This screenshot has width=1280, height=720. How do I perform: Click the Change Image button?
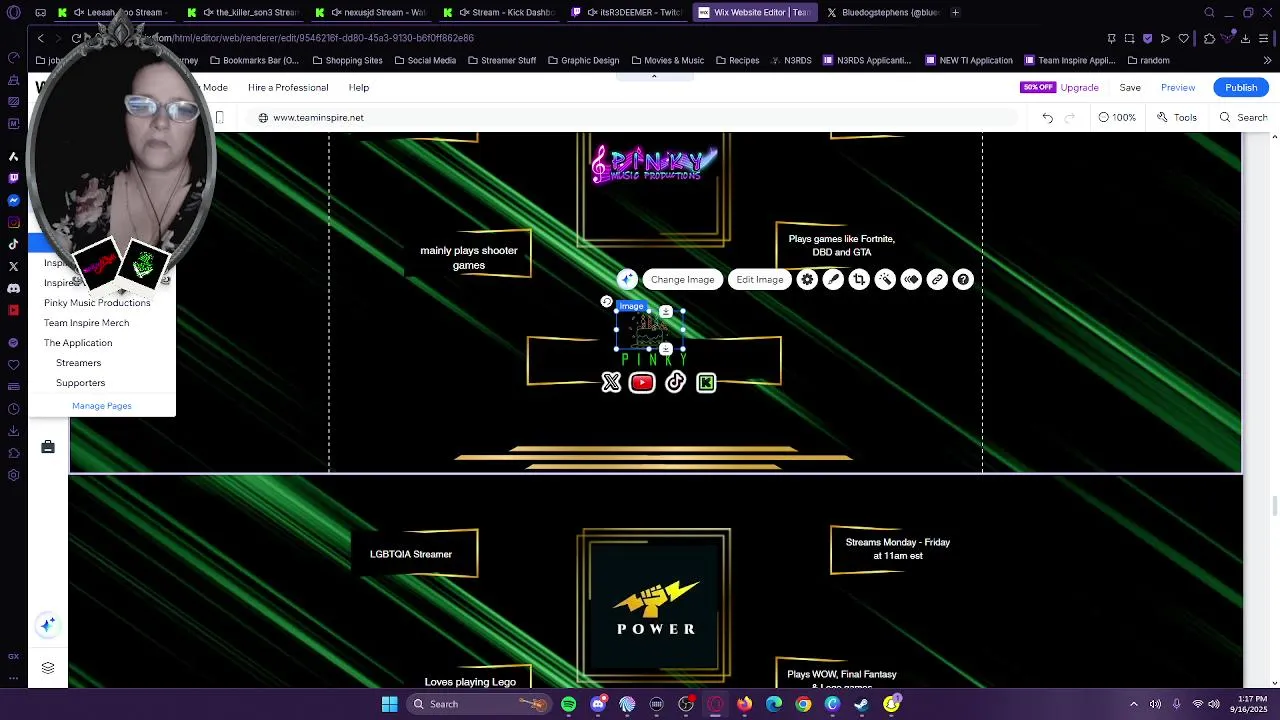point(682,280)
